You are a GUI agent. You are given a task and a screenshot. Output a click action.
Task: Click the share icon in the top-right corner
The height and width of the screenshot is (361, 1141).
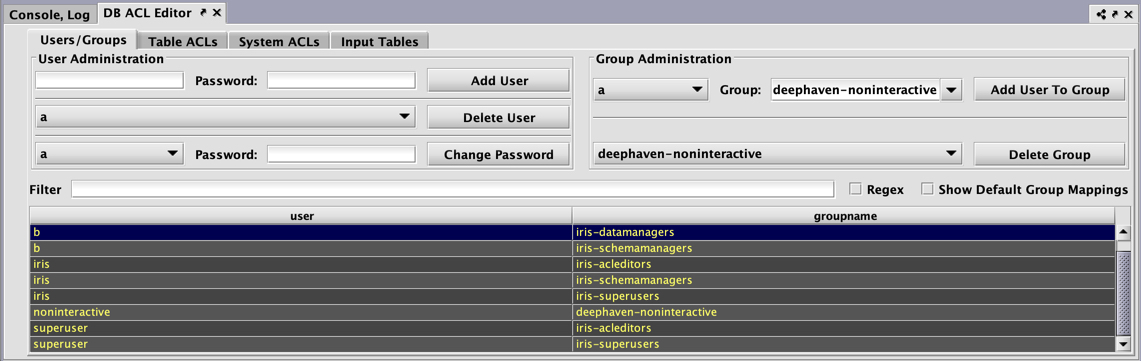click(1101, 14)
